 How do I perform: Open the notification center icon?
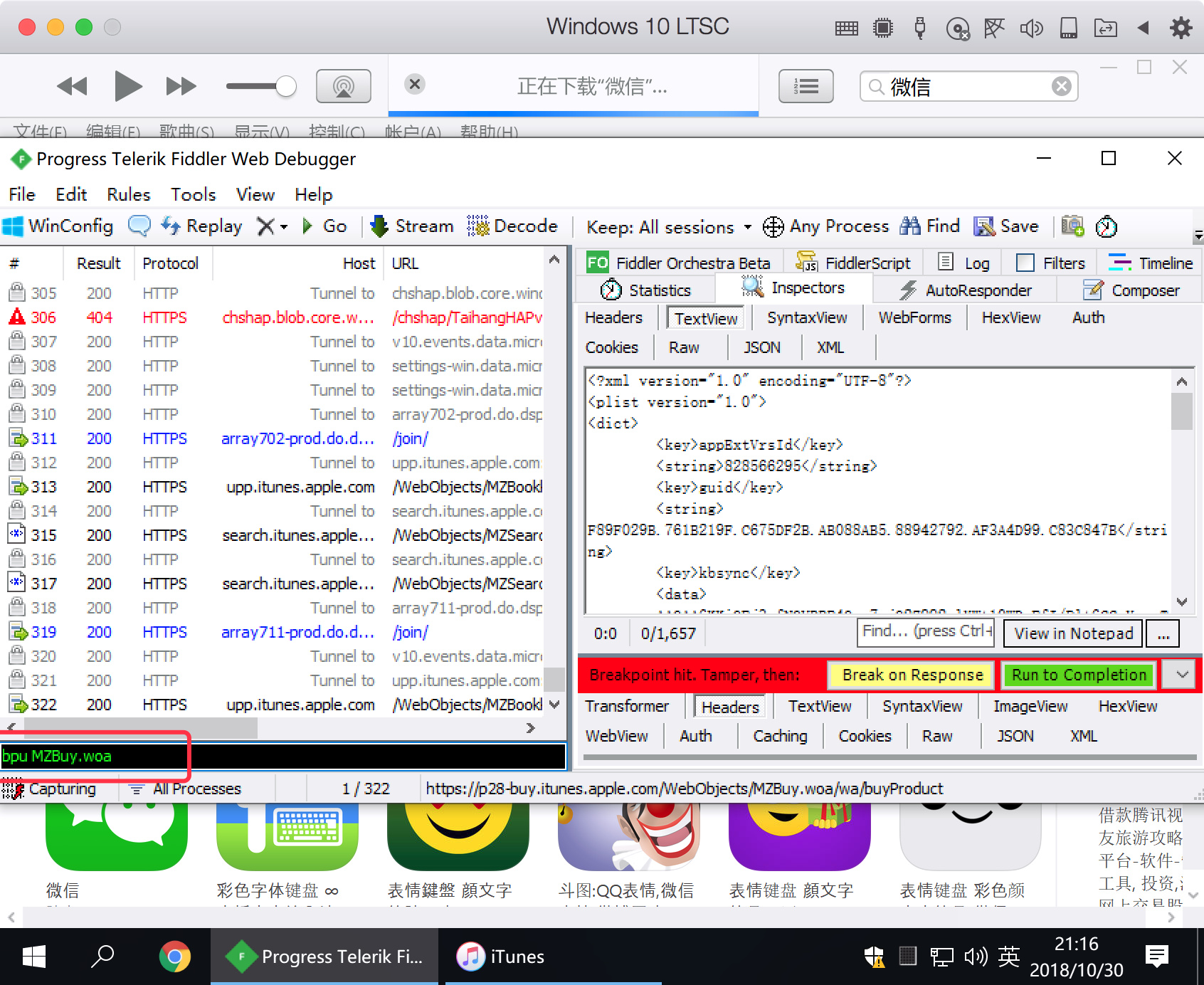coord(1157,956)
